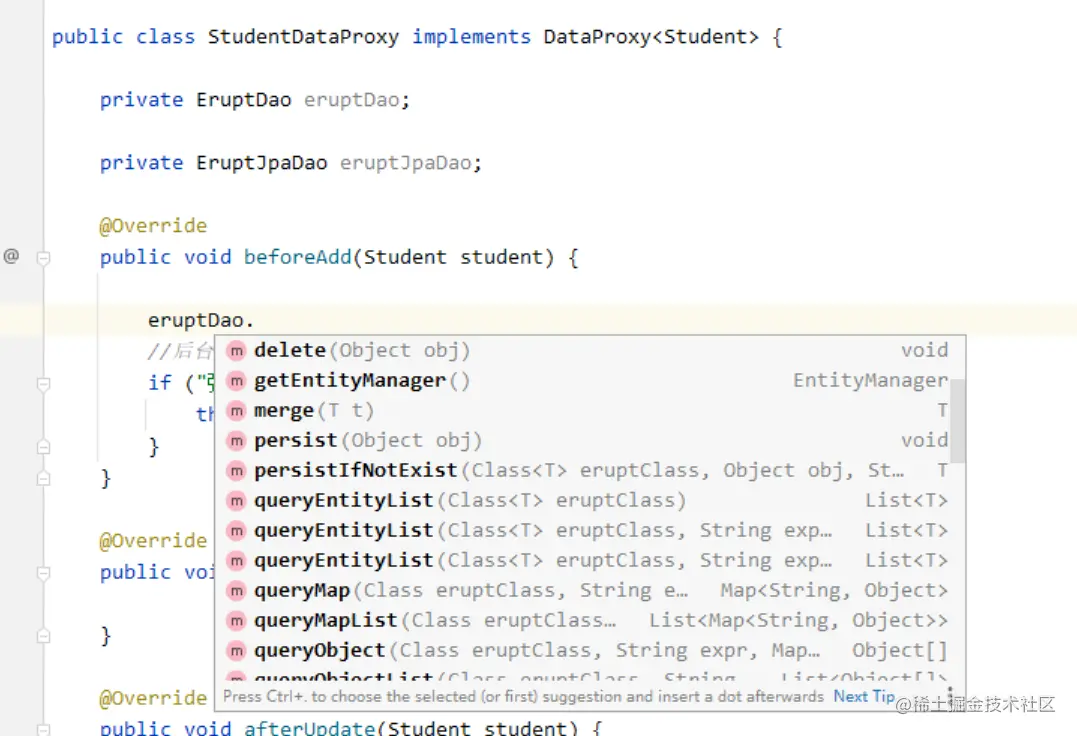Image resolution: width=1077 pixels, height=736 pixels.
Task: Open the Next Tip link in popup footer
Action: tap(863, 696)
